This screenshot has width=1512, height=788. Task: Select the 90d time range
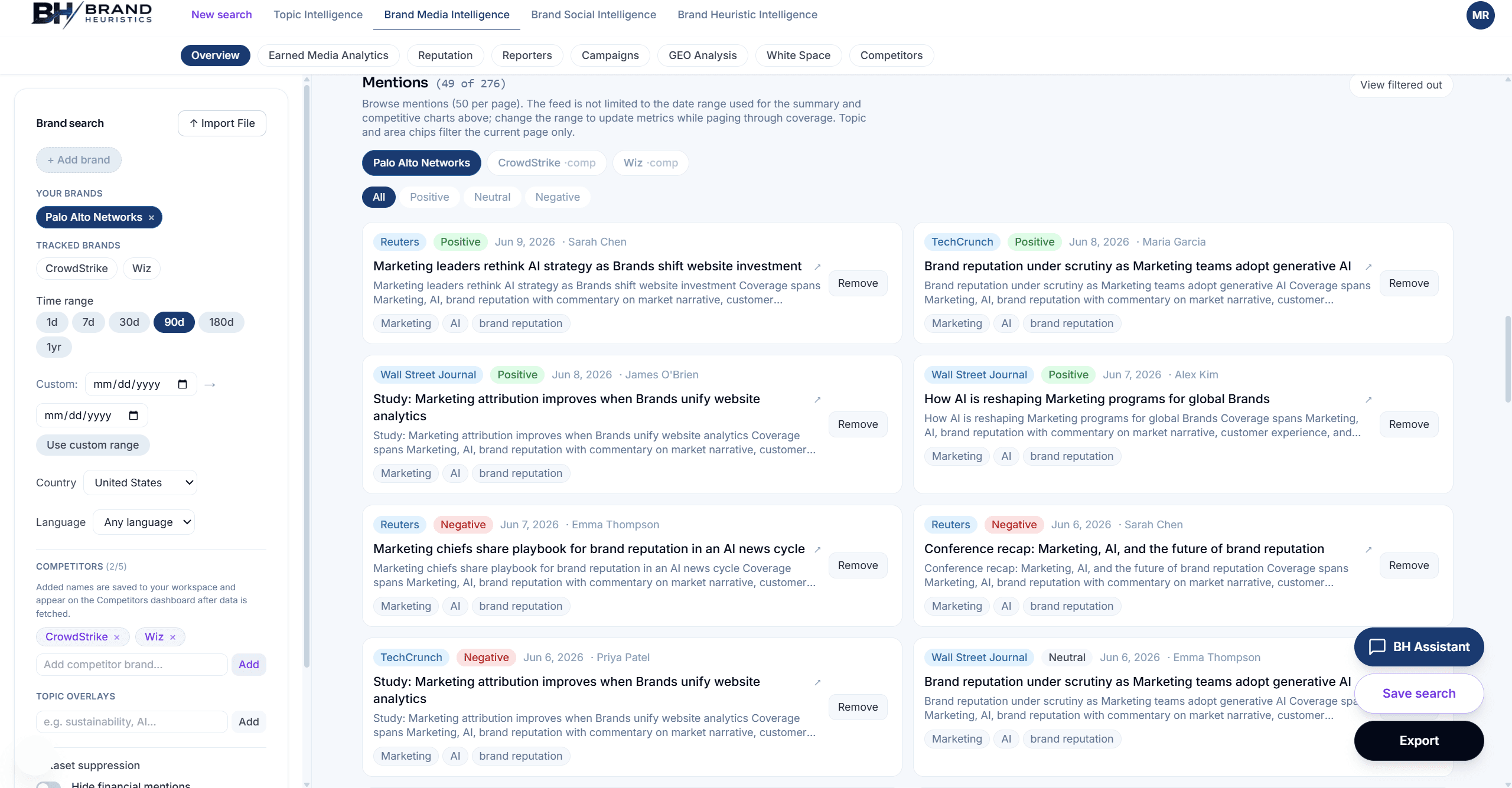pyautogui.click(x=174, y=322)
